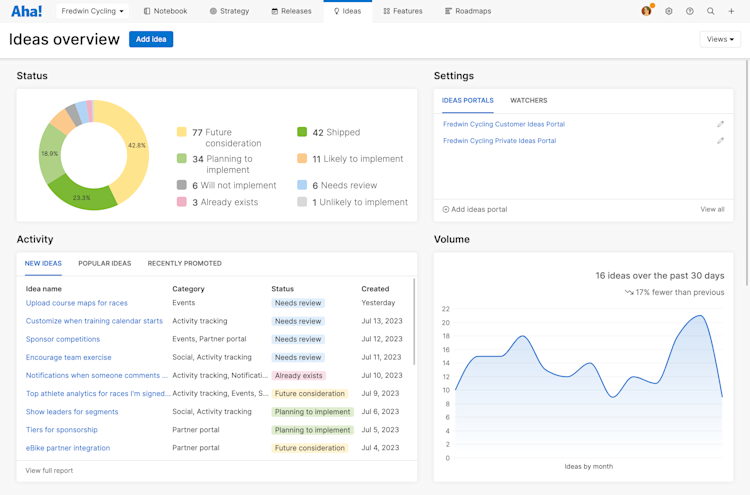
Task: Switch to the Watchers tab
Action: pyautogui.click(x=529, y=100)
